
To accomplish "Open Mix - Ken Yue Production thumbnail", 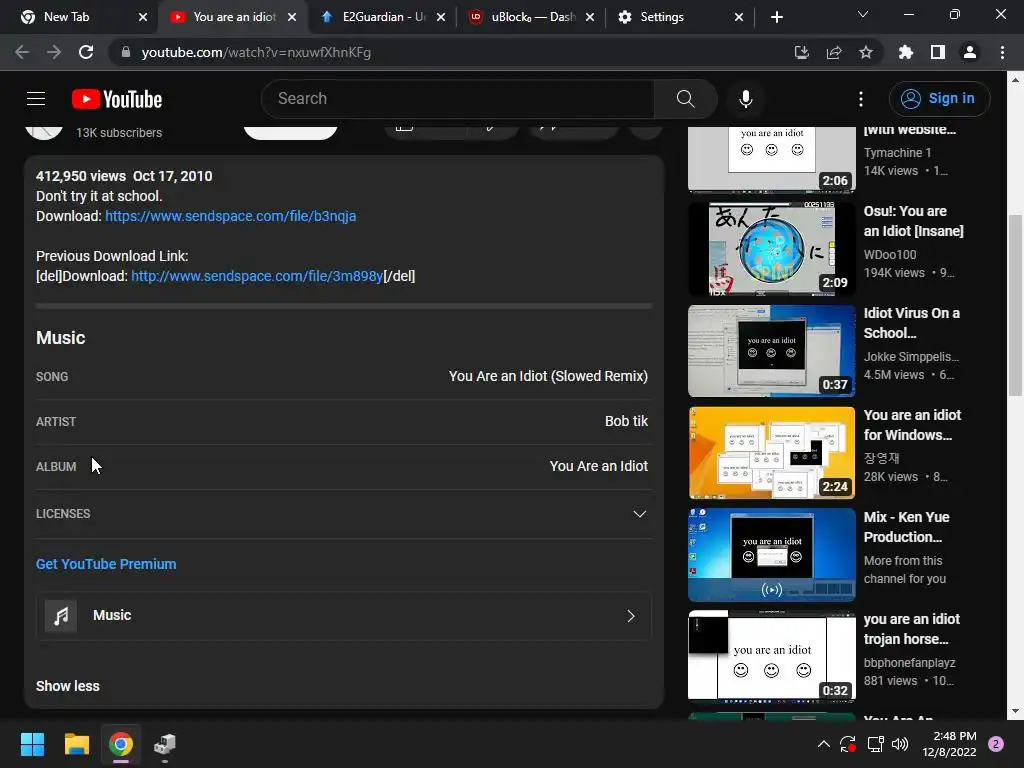I will coord(772,554).
